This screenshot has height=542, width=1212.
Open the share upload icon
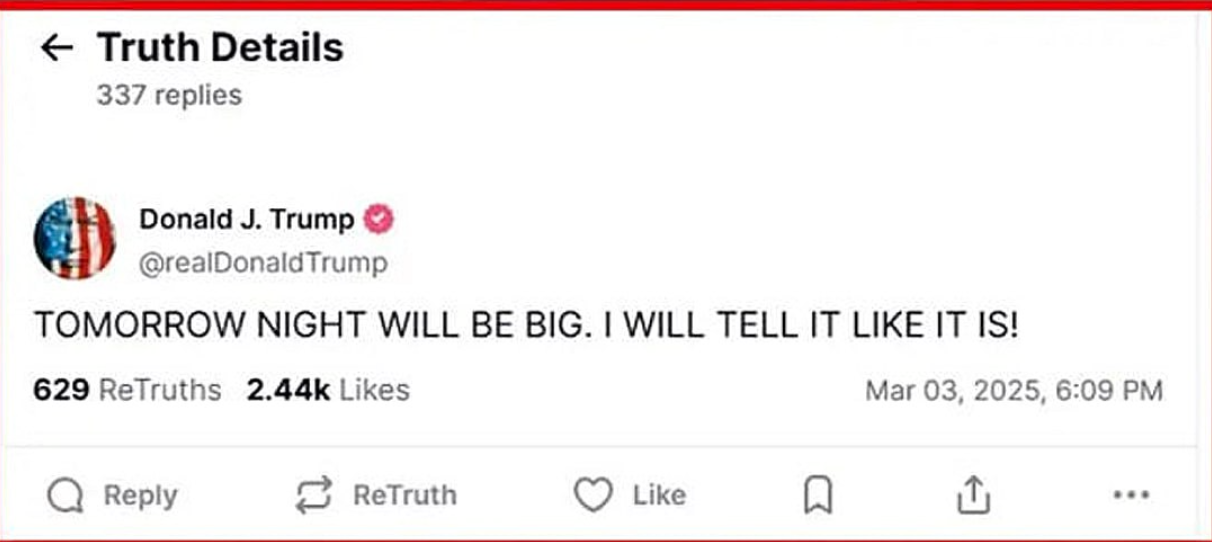tap(972, 496)
